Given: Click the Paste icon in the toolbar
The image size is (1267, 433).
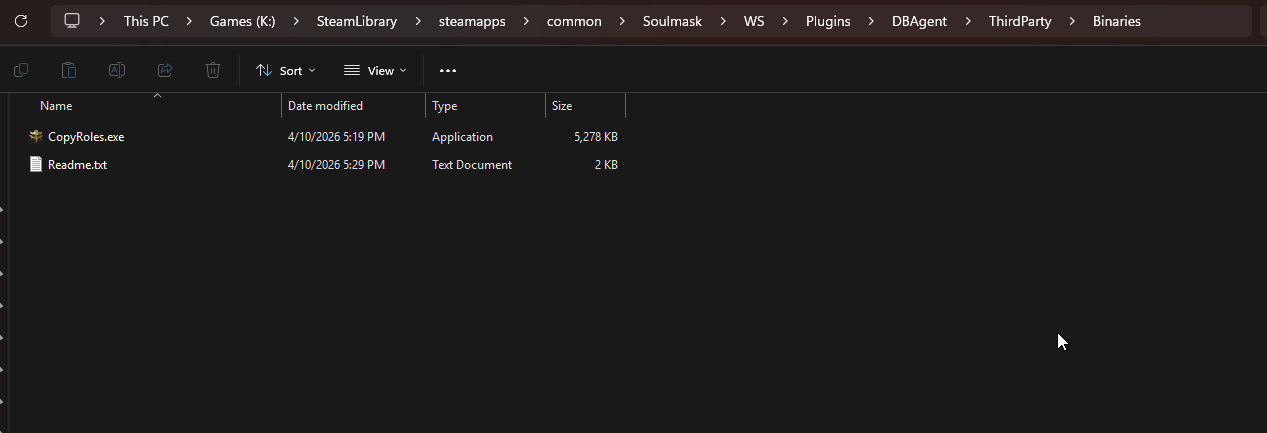Looking at the screenshot, I should [69, 70].
